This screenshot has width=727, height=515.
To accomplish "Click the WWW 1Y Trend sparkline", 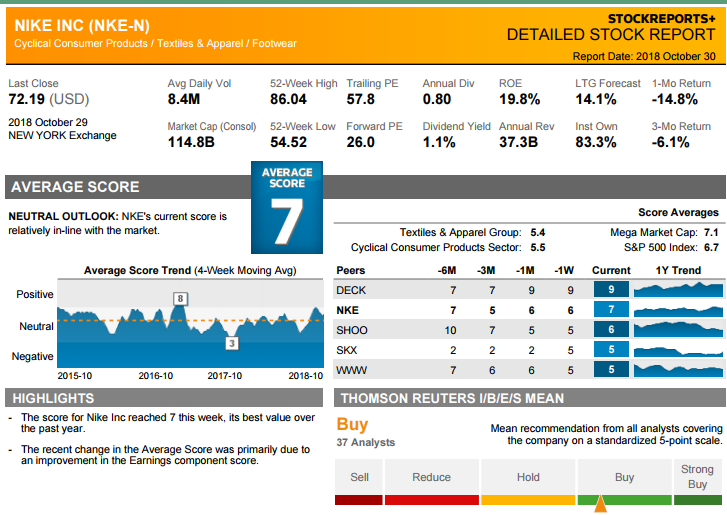I will click(x=678, y=370).
